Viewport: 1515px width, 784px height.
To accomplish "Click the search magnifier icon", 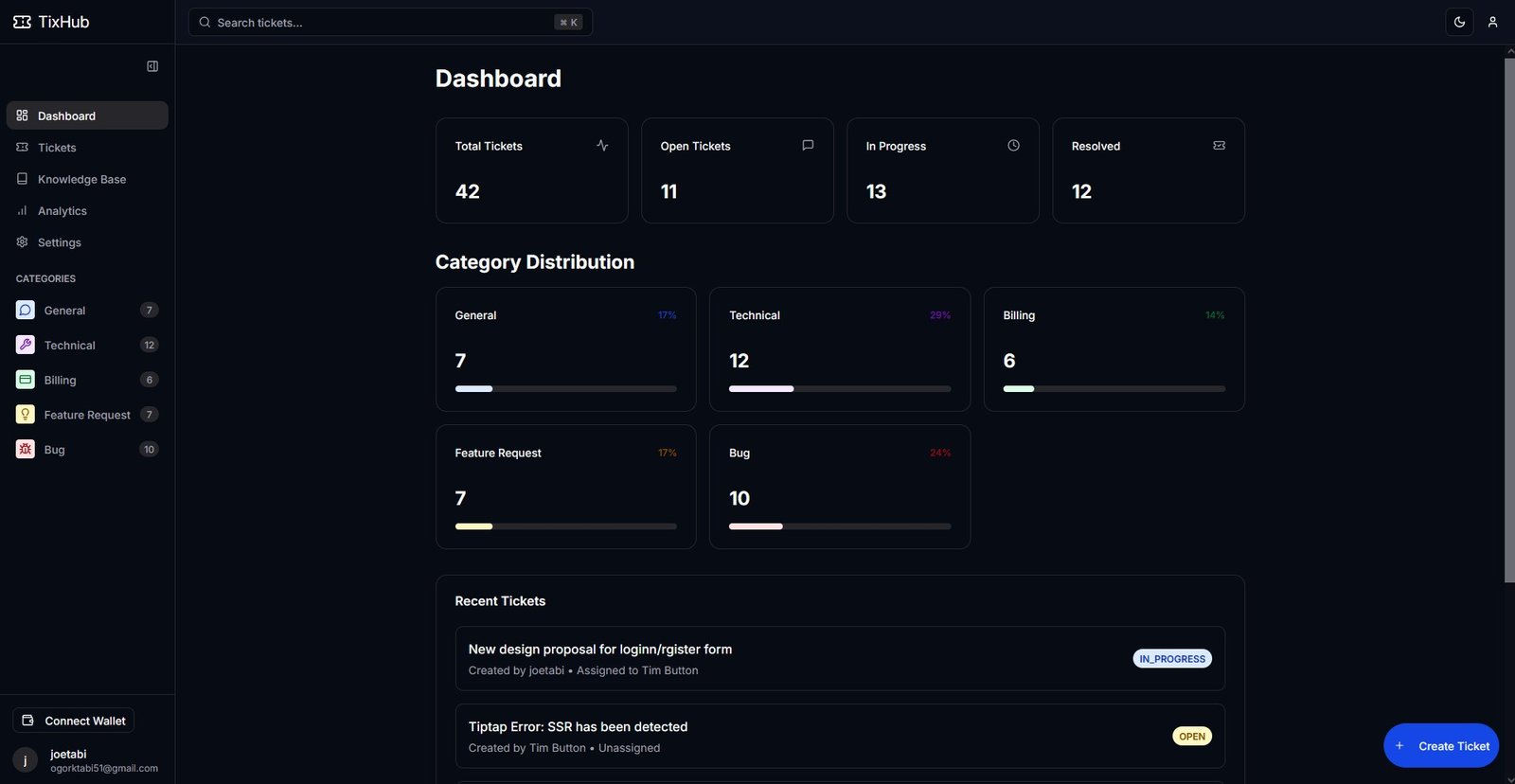I will (x=205, y=22).
